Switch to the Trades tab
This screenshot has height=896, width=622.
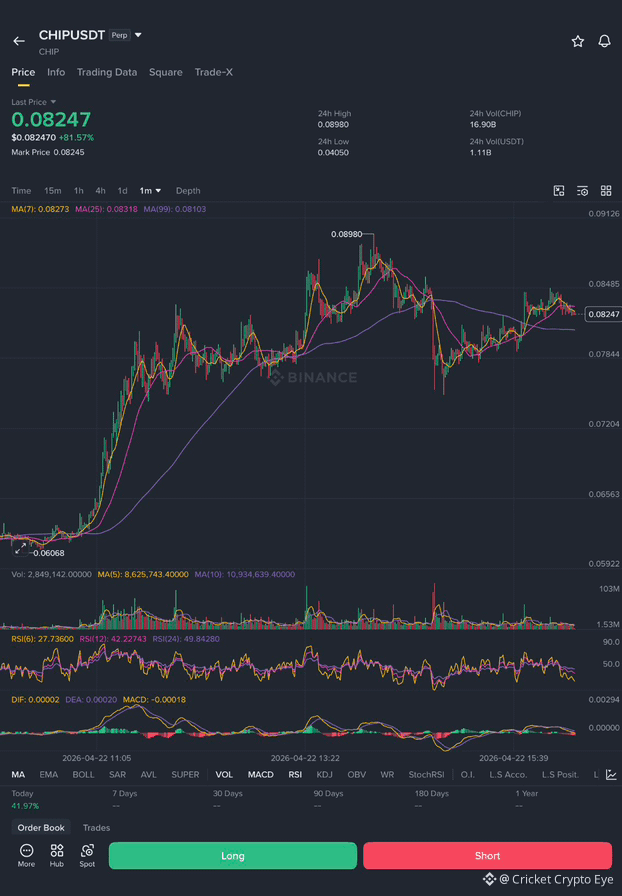tap(96, 827)
